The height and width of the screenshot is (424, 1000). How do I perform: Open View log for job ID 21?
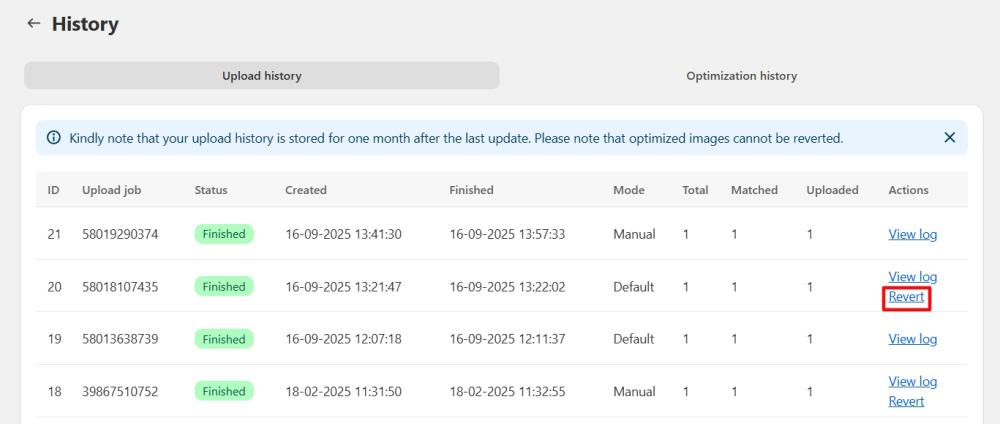tap(913, 234)
